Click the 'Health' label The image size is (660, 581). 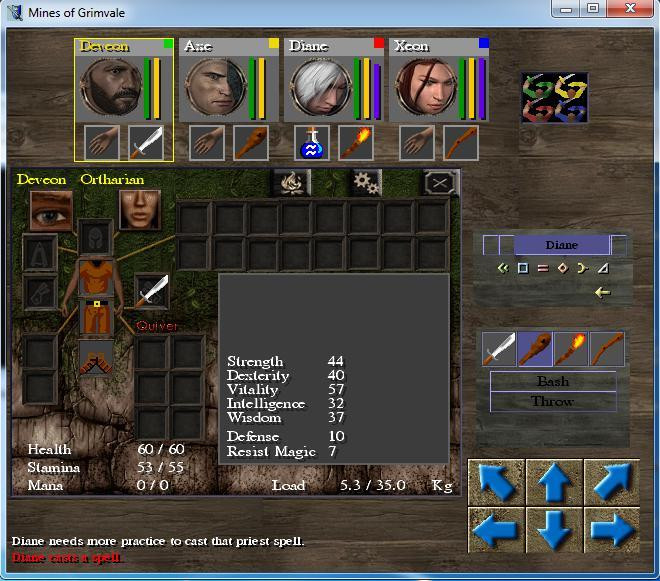pyautogui.click(x=49, y=450)
